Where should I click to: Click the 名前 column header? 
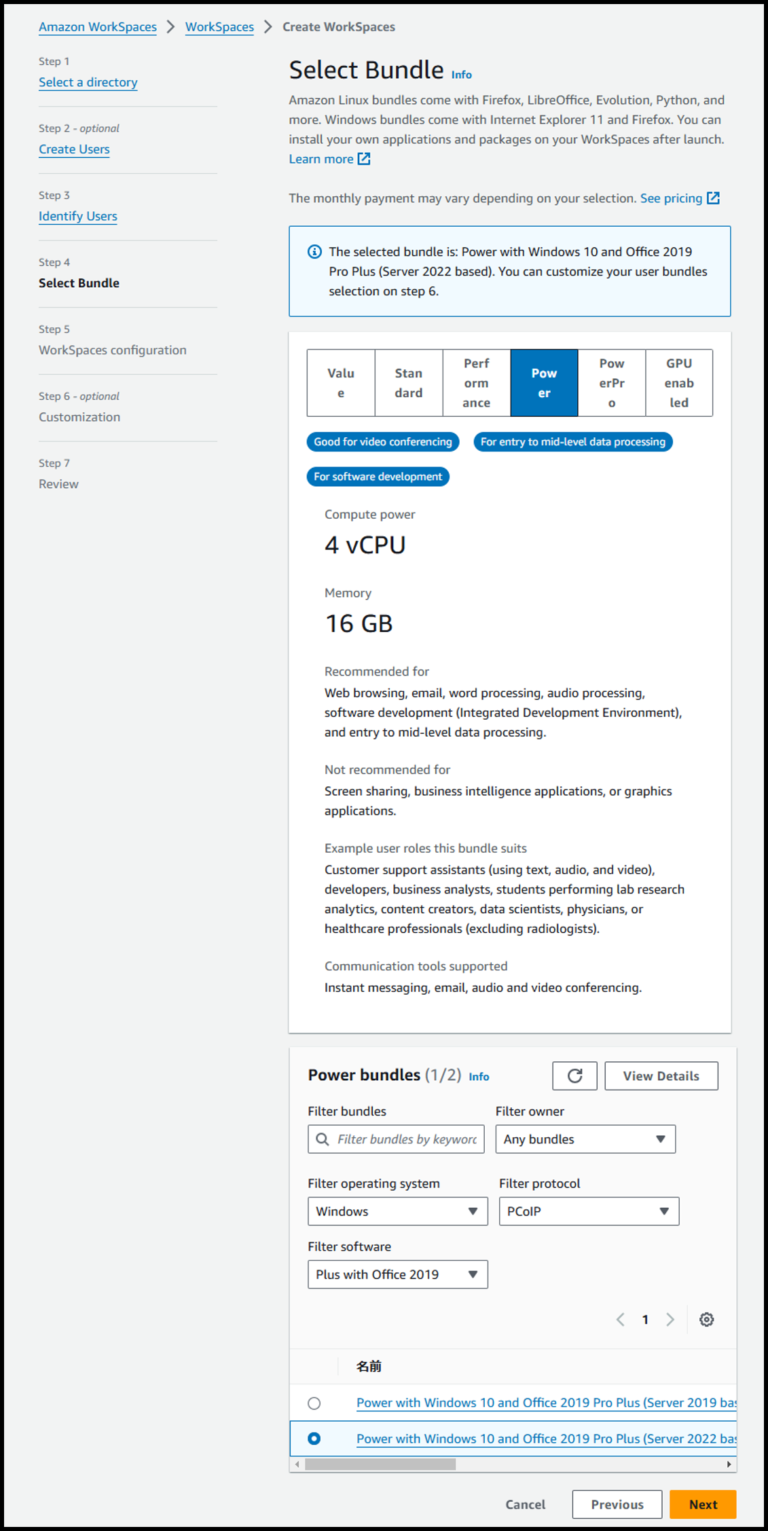click(369, 1366)
